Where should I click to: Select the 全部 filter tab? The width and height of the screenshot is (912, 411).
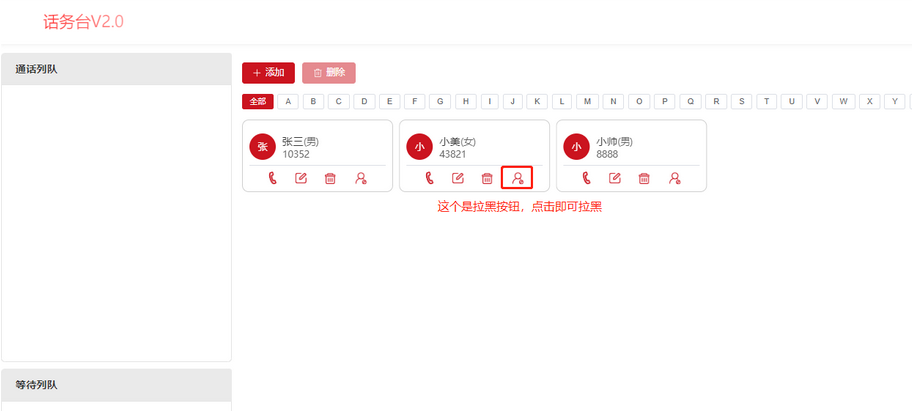pos(258,101)
